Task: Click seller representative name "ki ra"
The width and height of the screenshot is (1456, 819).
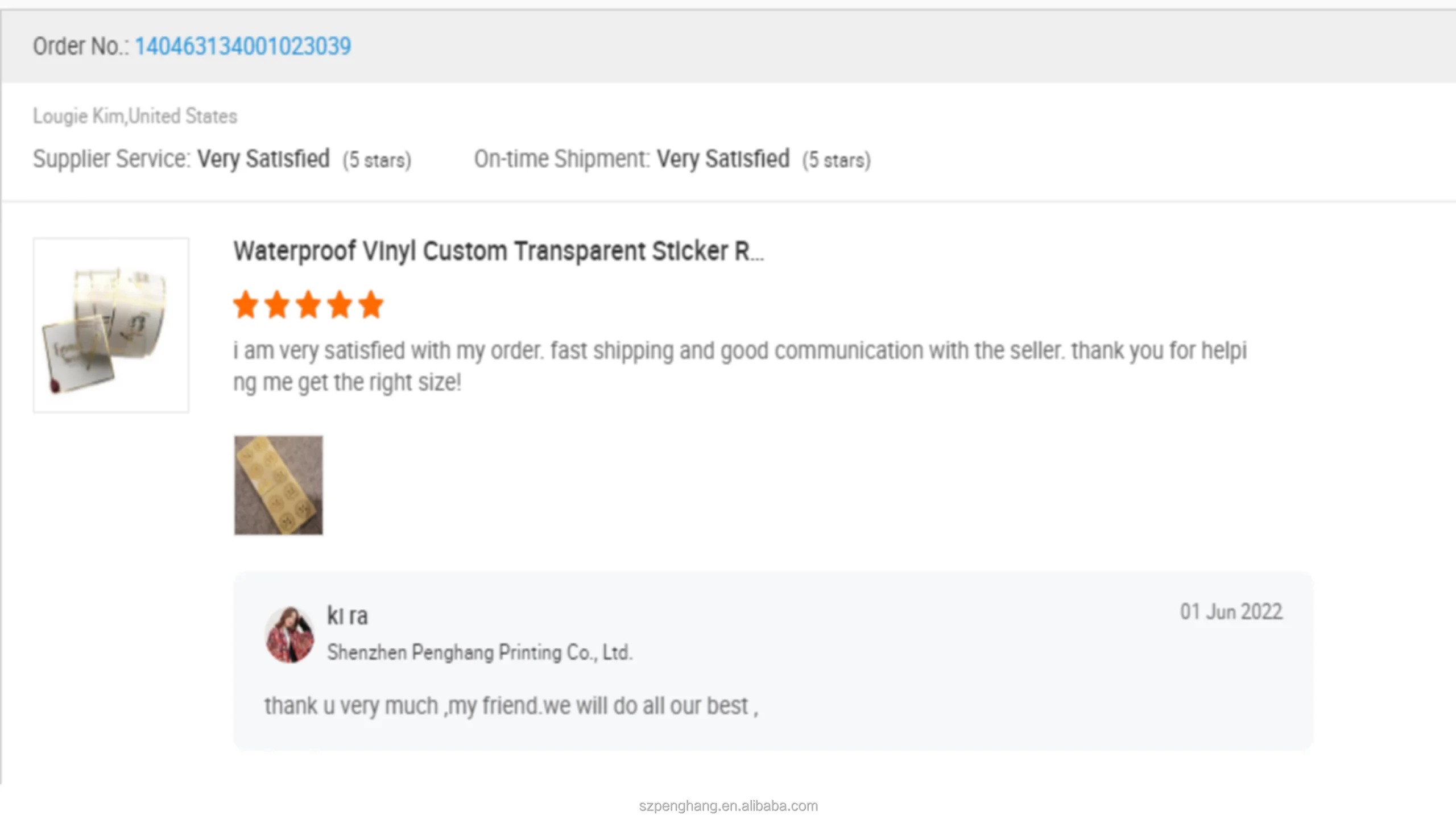Action: point(348,616)
